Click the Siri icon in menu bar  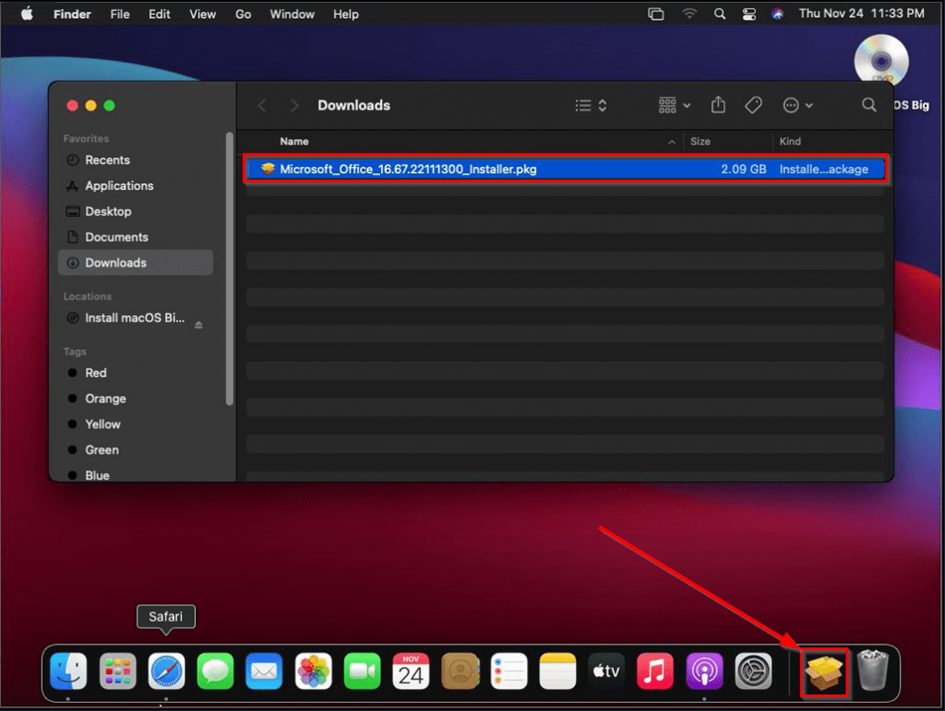(x=778, y=14)
